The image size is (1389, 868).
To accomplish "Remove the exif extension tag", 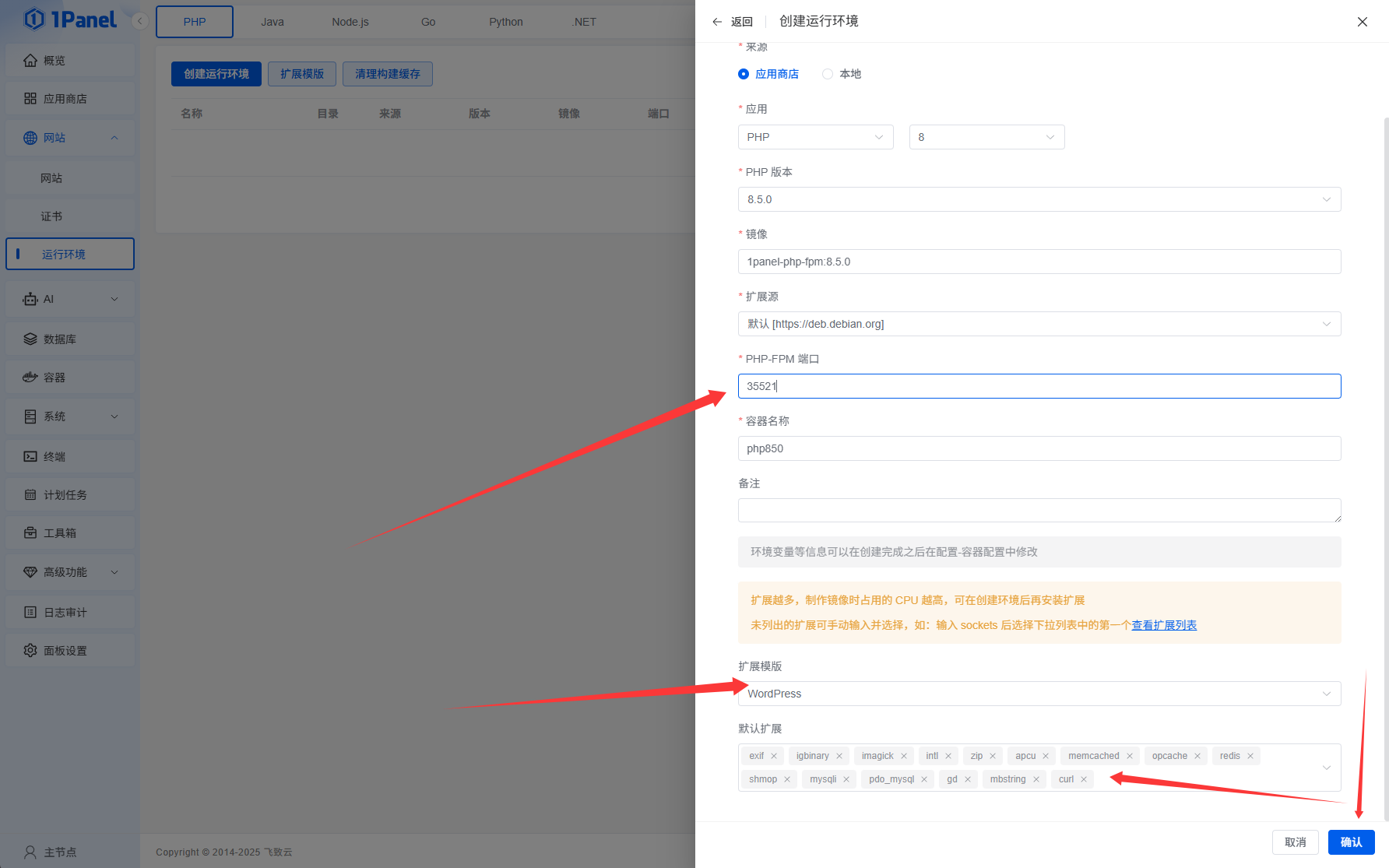I will click(x=774, y=756).
